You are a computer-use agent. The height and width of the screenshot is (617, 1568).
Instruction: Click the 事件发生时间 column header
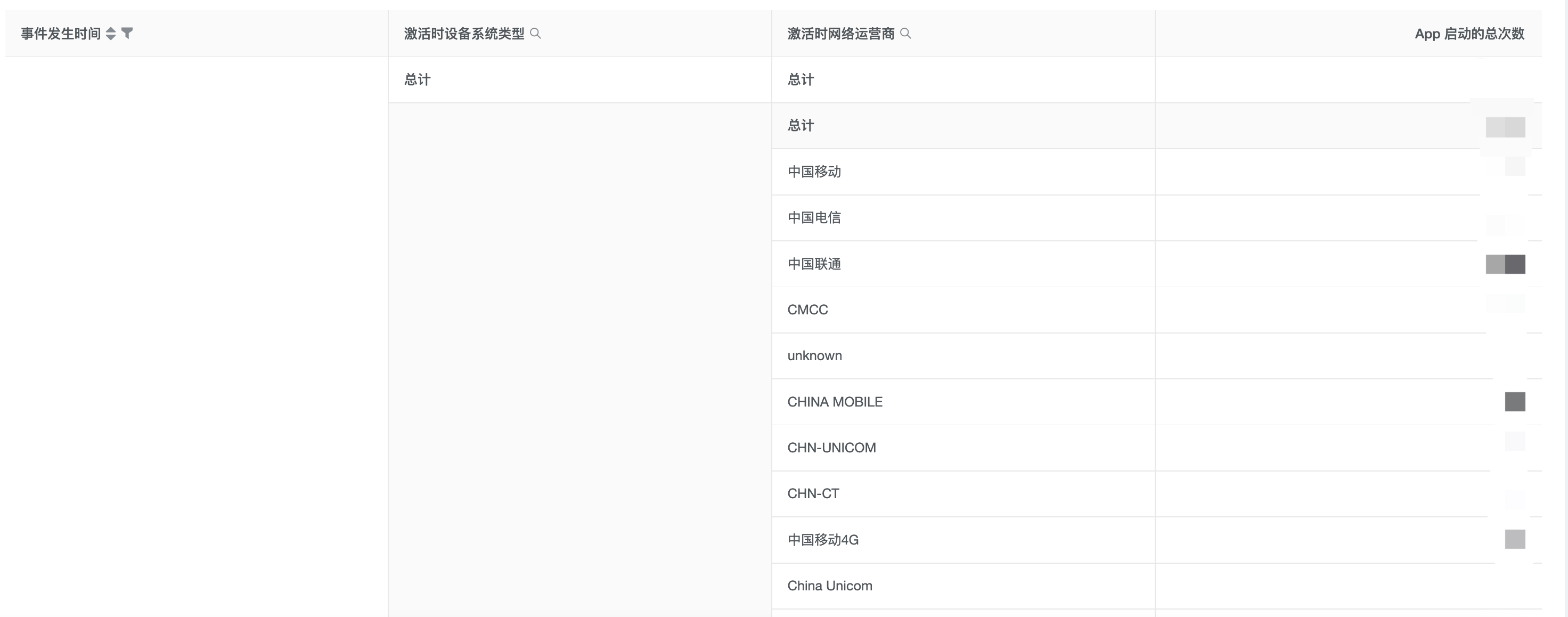pos(61,34)
